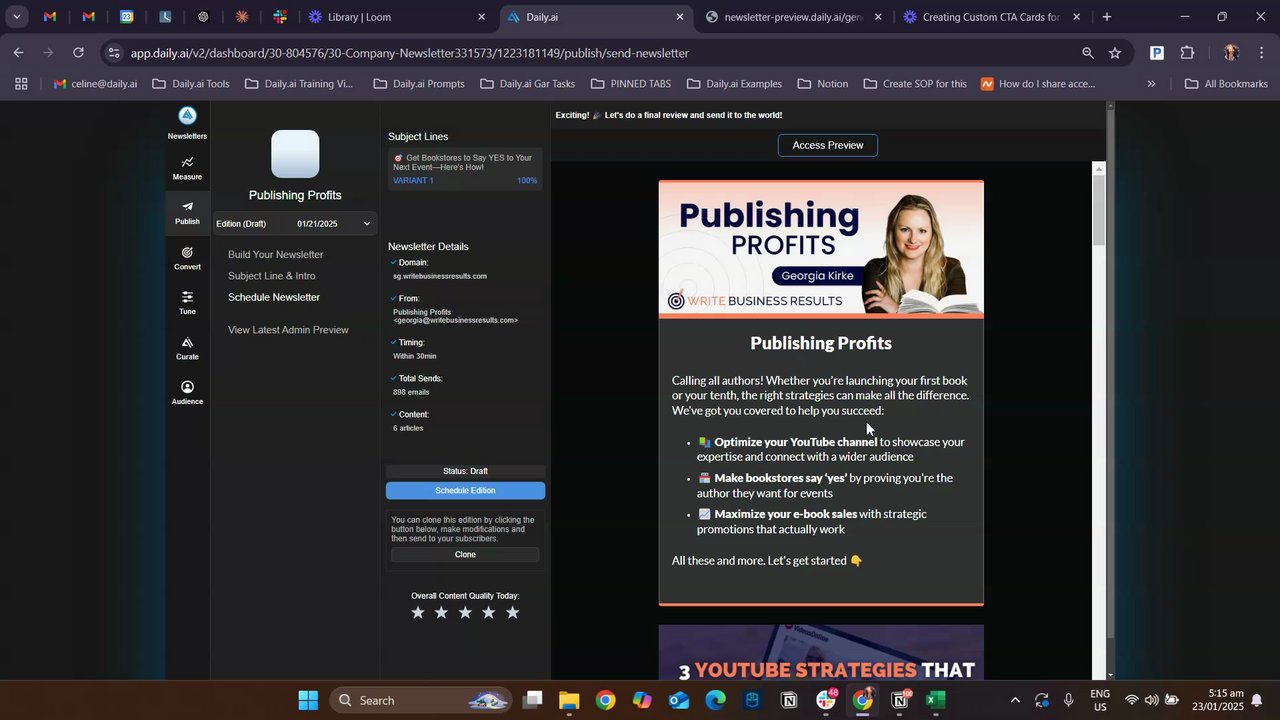The height and width of the screenshot is (720, 1280).
Task: Open Microsoft Edge from the taskbar
Action: (715, 700)
